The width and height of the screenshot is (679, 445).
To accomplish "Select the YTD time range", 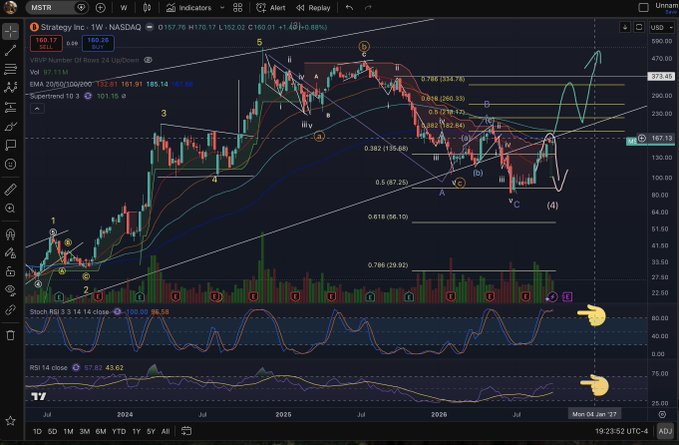I will click(x=119, y=431).
